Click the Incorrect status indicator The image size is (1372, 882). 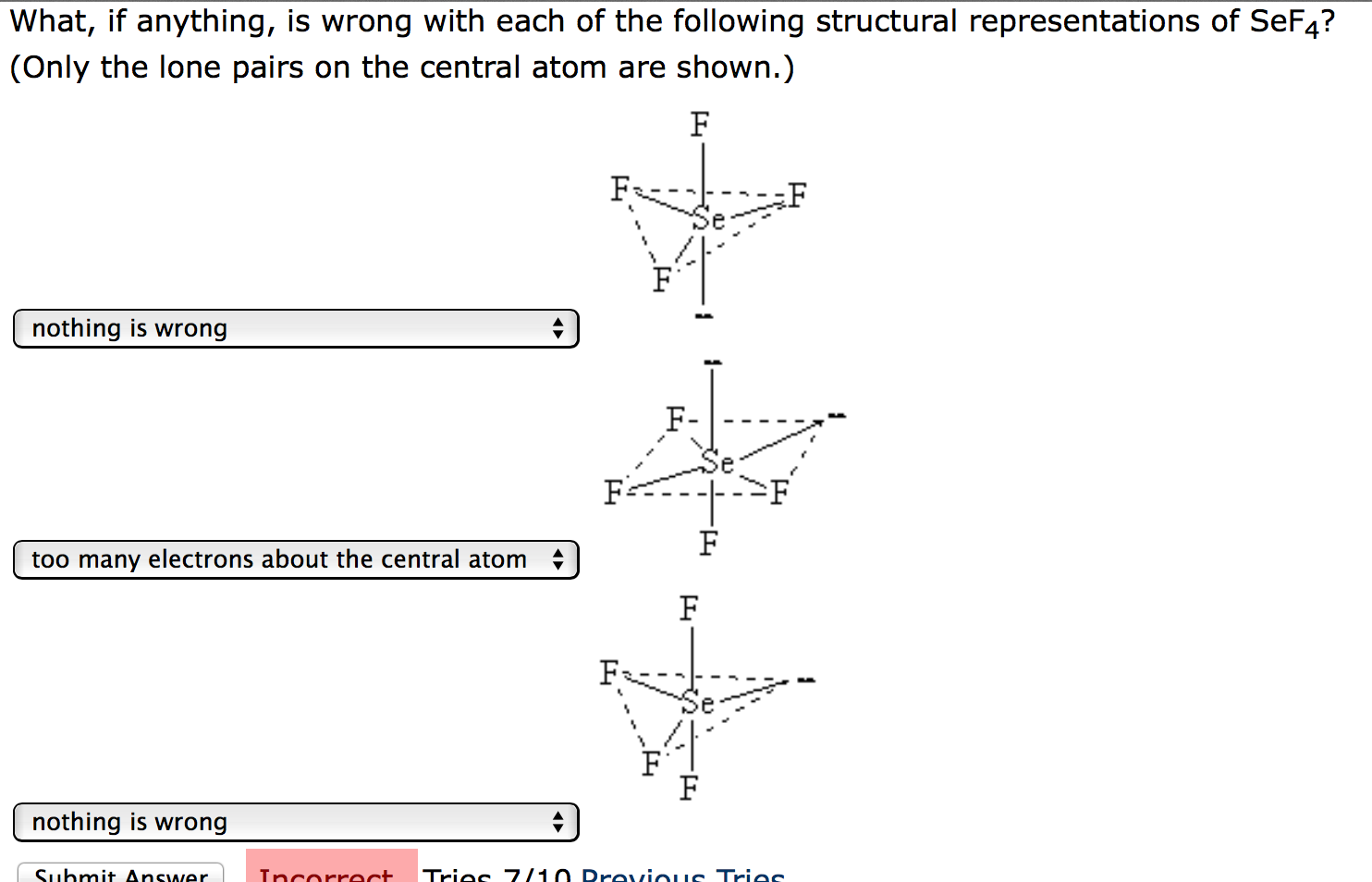tap(328, 874)
